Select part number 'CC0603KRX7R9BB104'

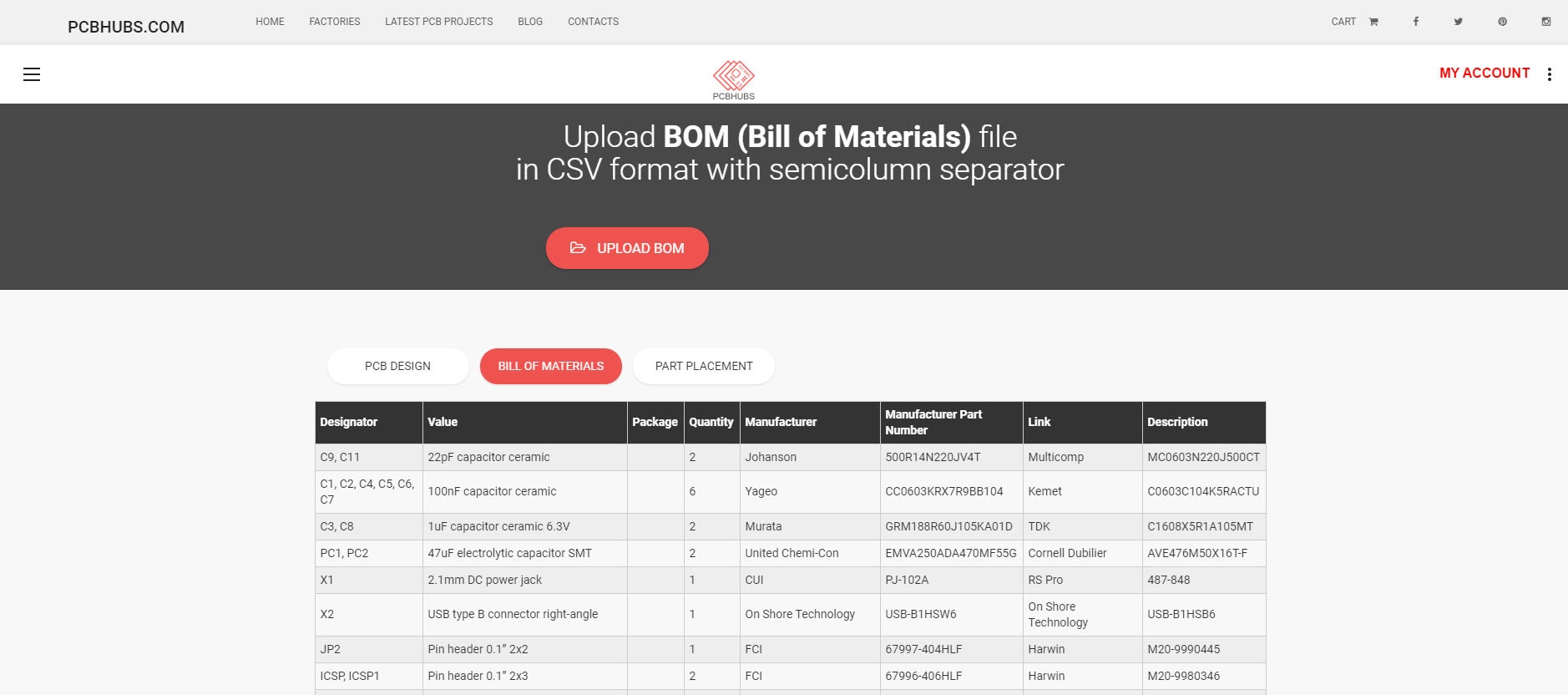tap(952, 491)
